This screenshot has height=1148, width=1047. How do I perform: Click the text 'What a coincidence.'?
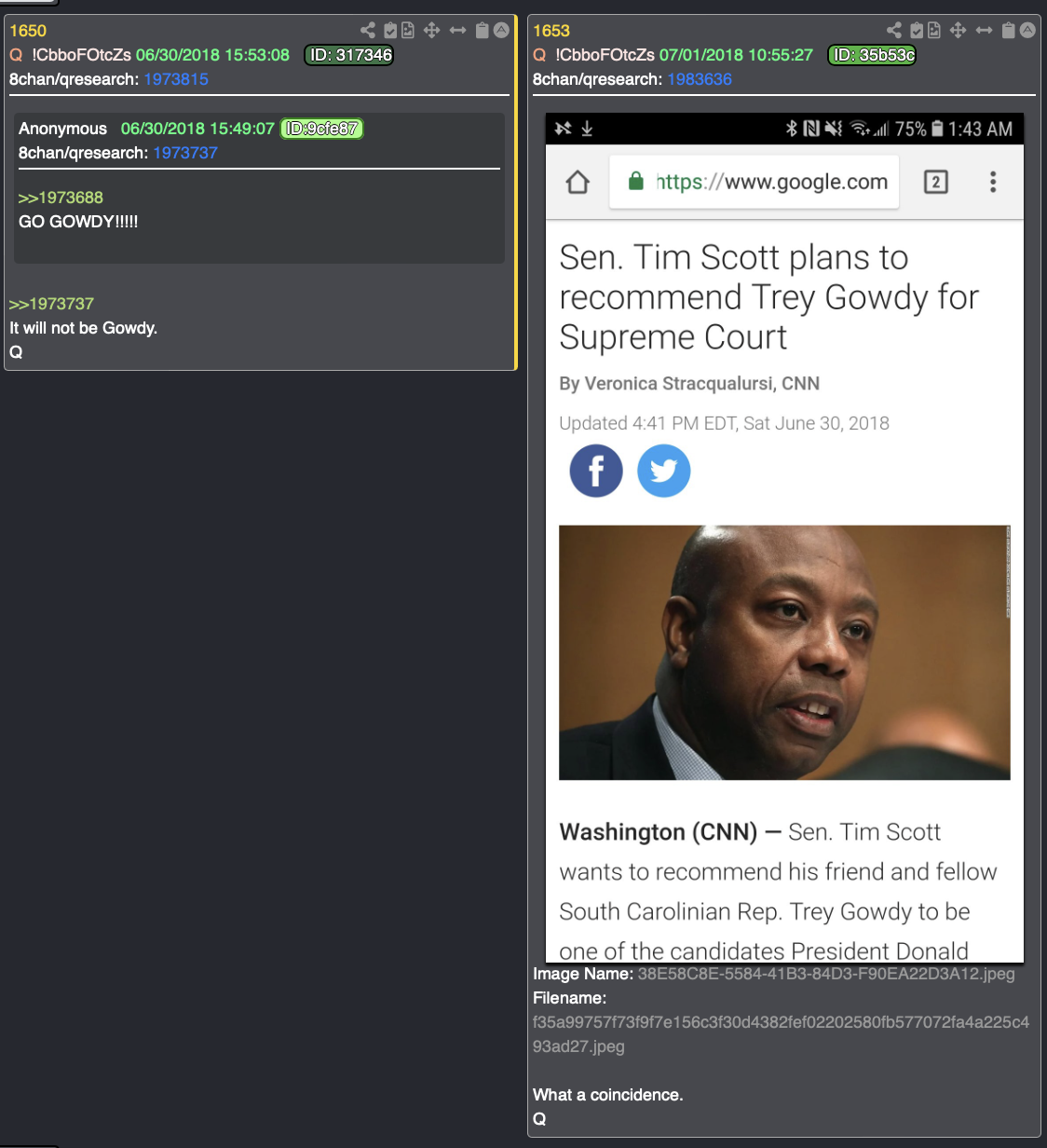(608, 1095)
